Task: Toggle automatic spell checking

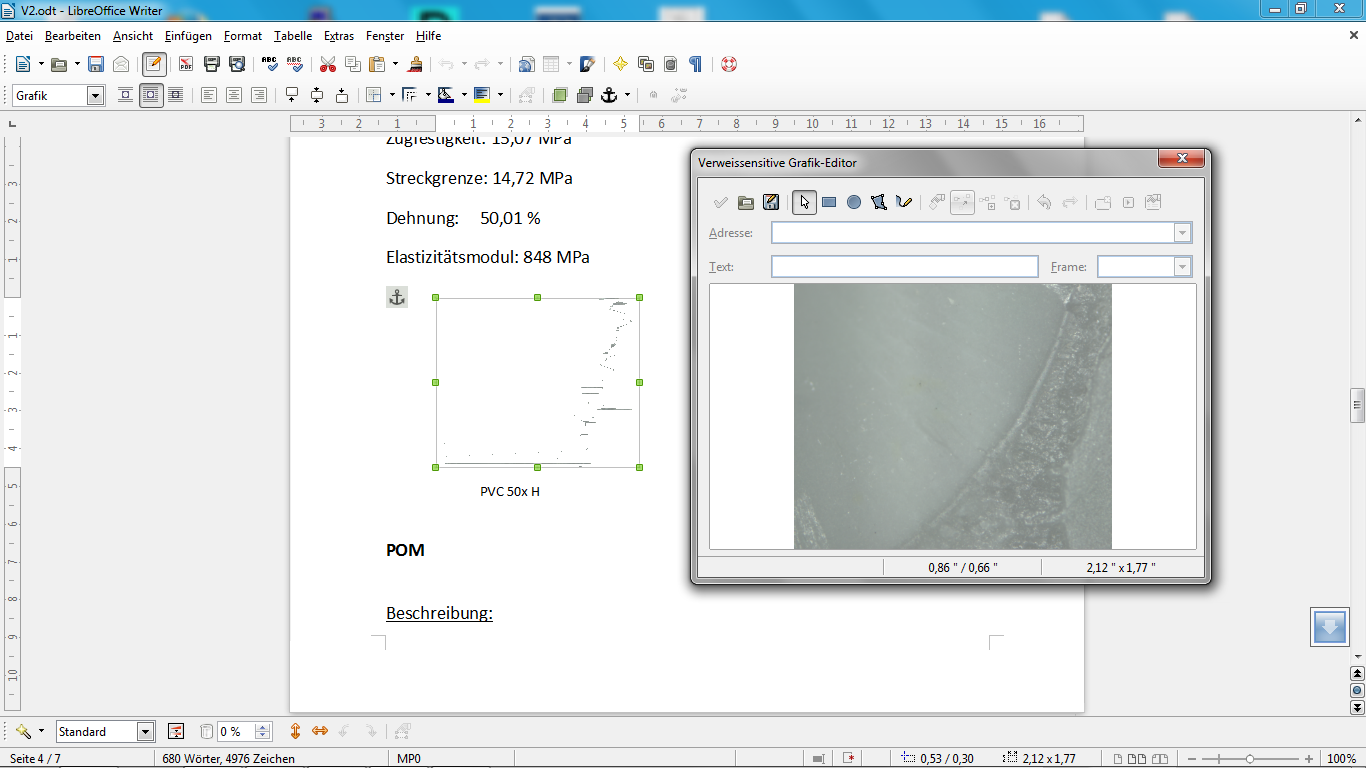Action: [295, 64]
